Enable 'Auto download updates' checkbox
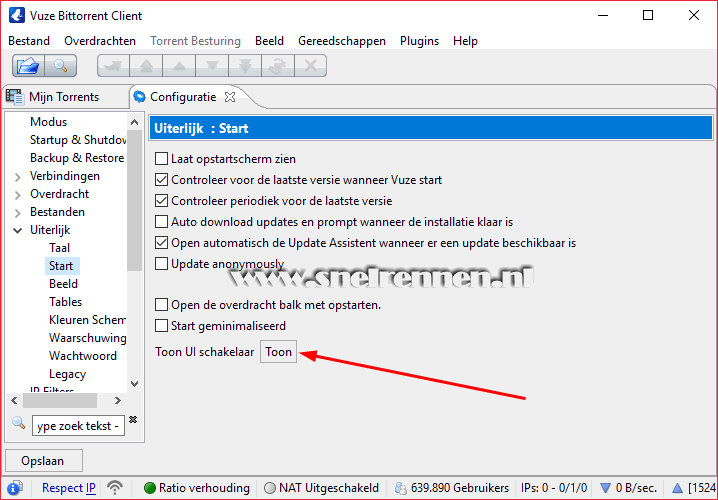The image size is (718, 500). coord(161,222)
